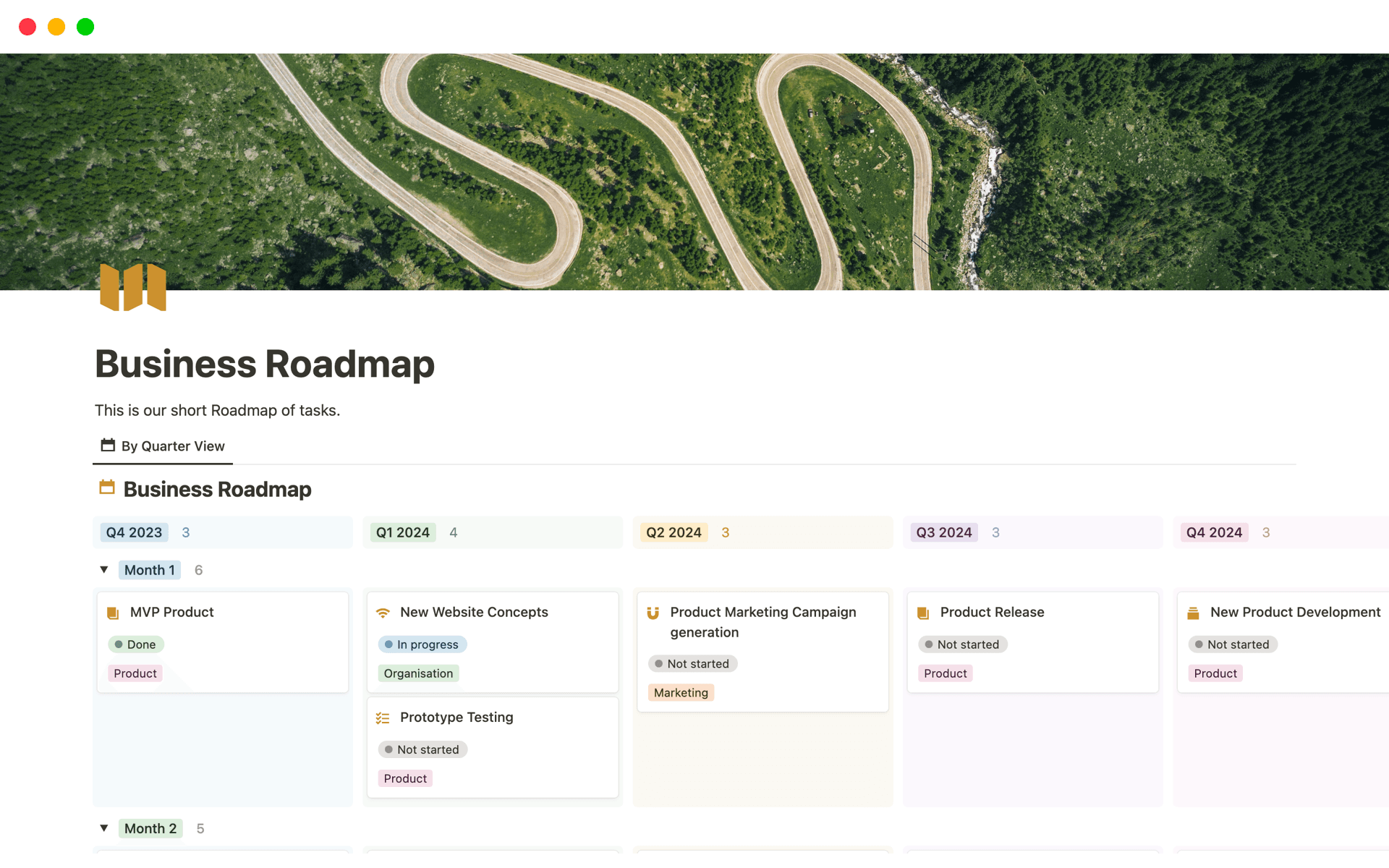Expand the Q4 2023 quarter group header
Image resolution: width=1389 pixels, height=868 pixels.
click(x=134, y=532)
